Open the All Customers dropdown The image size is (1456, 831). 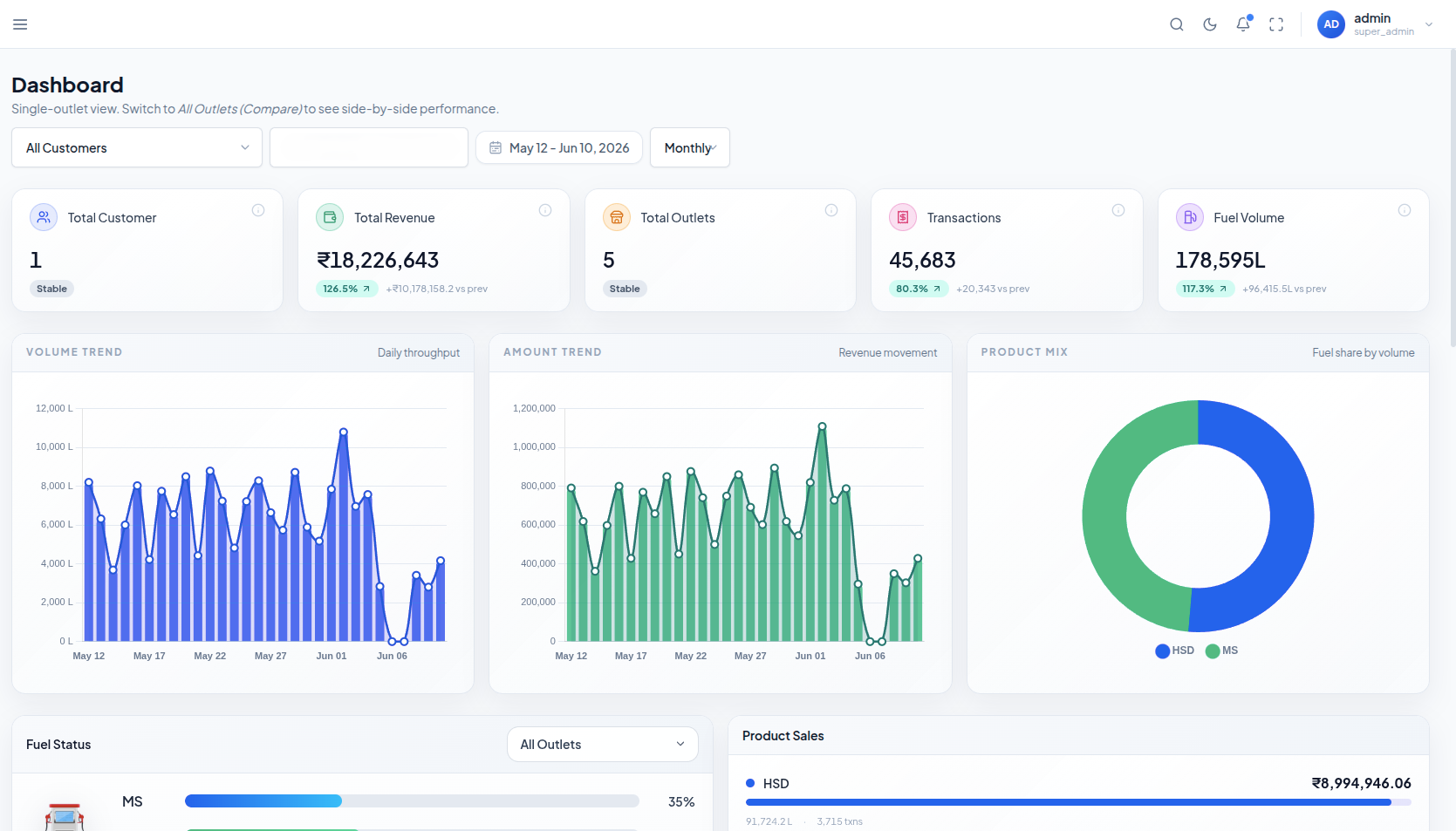point(137,147)
